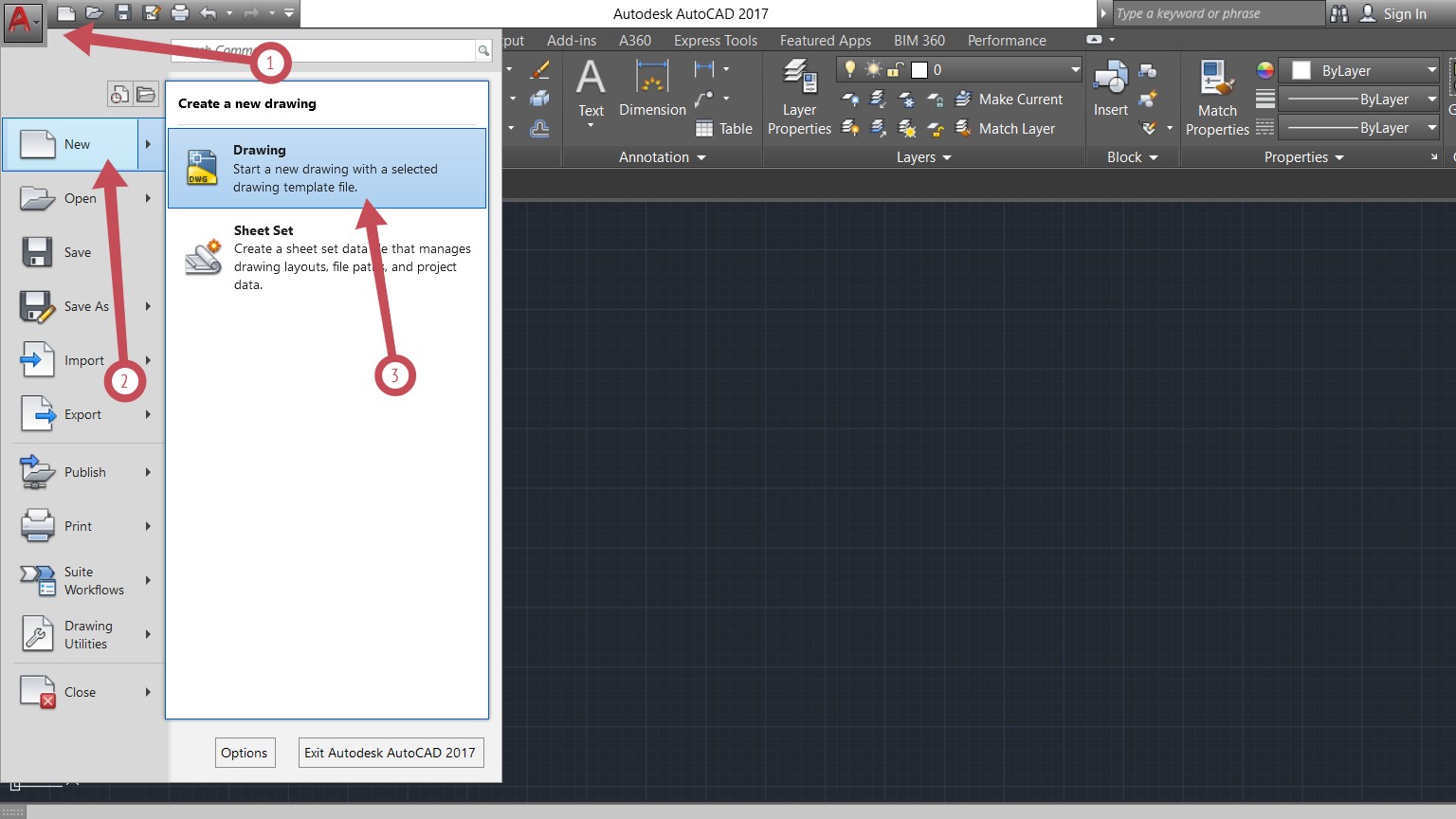Click the Options button
The image size is (1456, 819).
[x=245, y=753]
